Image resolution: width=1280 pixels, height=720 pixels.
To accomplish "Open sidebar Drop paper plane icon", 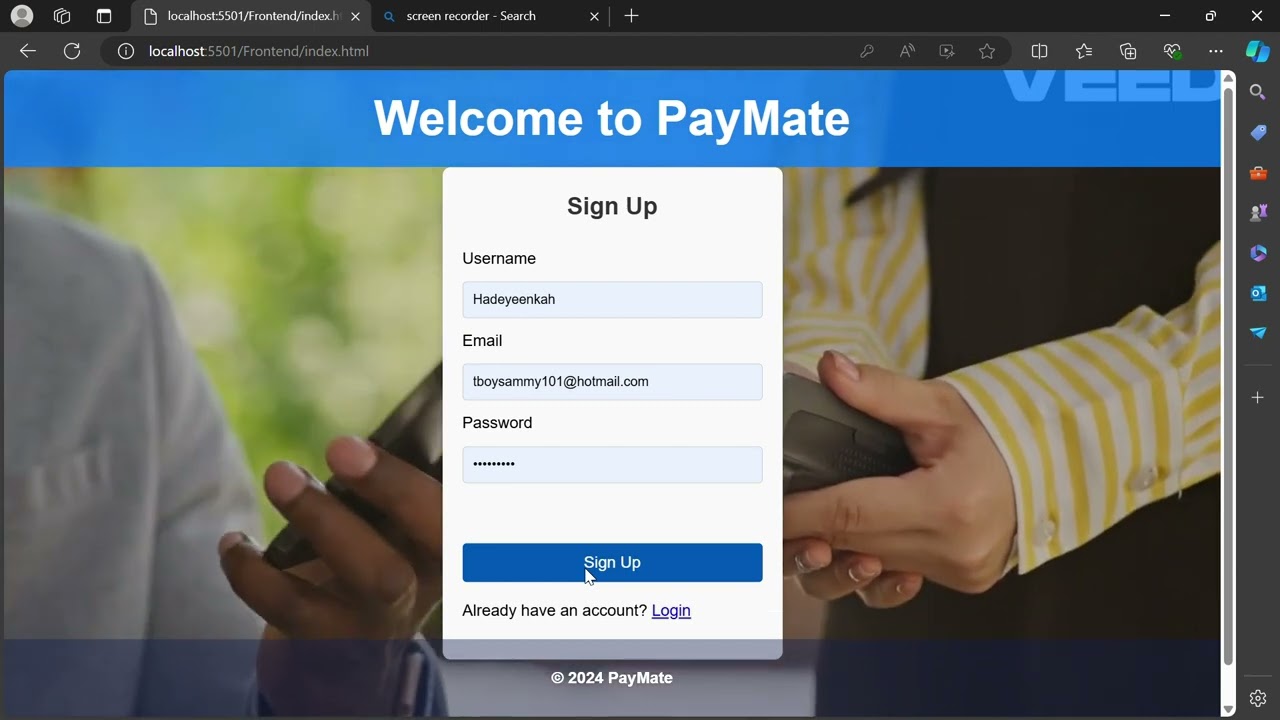I will (x=1258, y=333).
